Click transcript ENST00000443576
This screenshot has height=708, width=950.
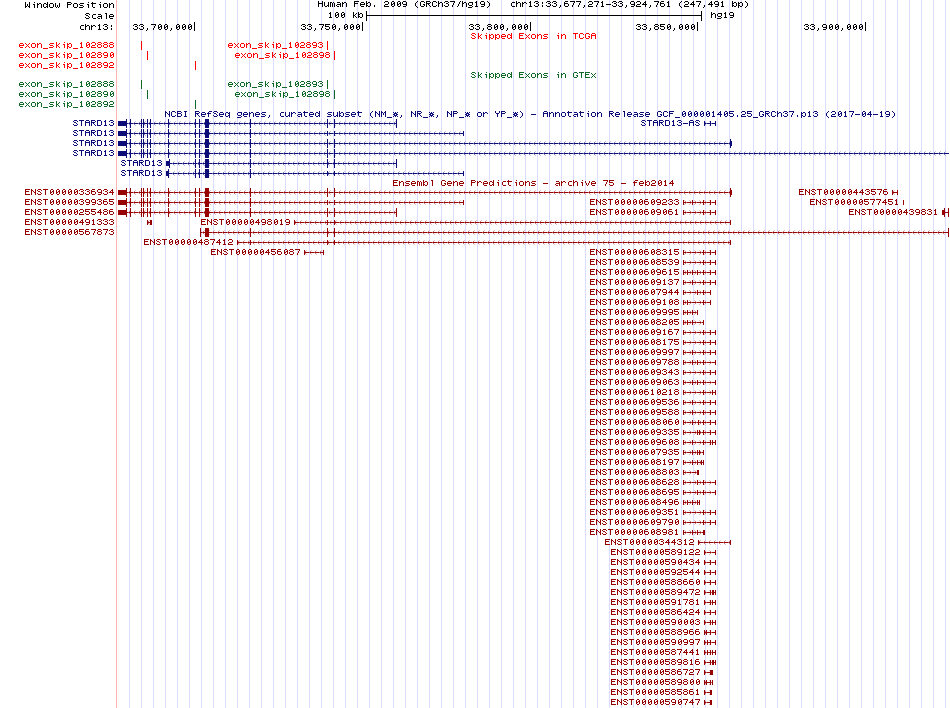843,192
